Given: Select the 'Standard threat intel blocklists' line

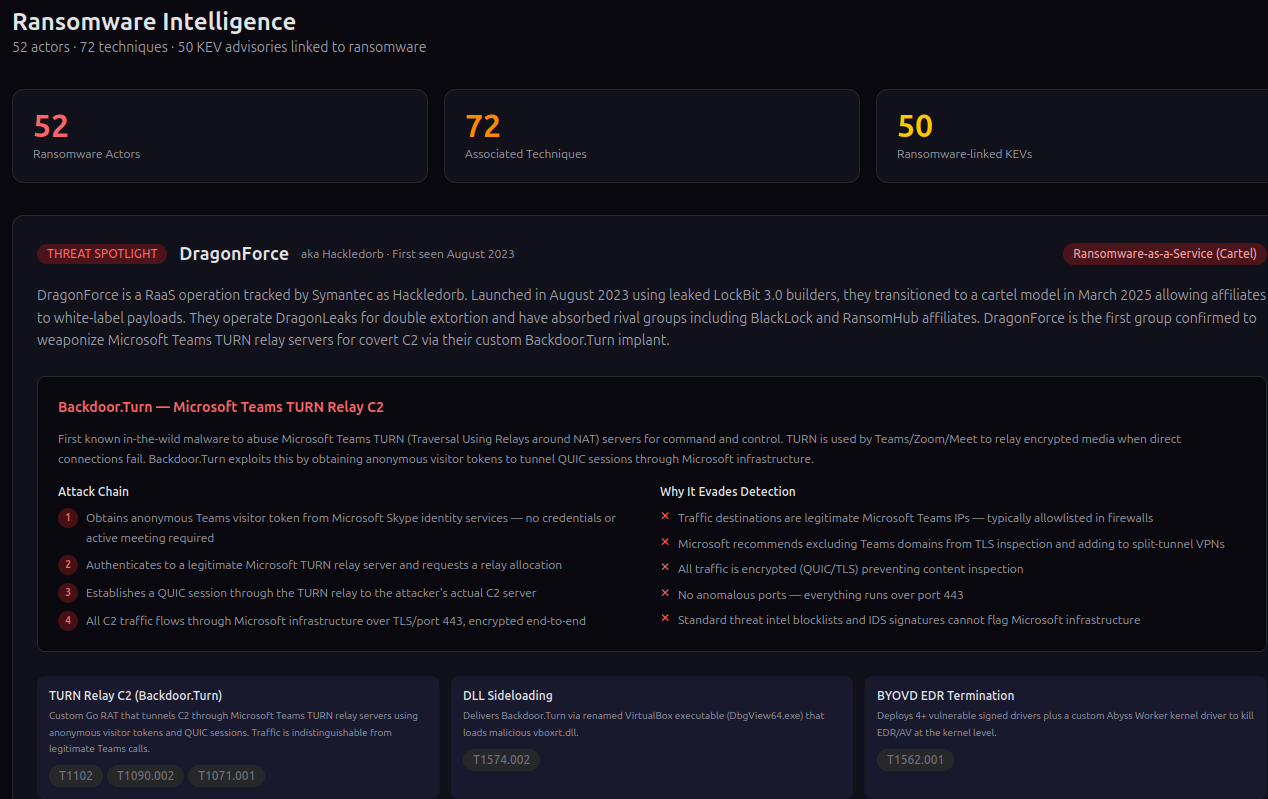Looking at the screenshot, I should (x=909, y=620).
